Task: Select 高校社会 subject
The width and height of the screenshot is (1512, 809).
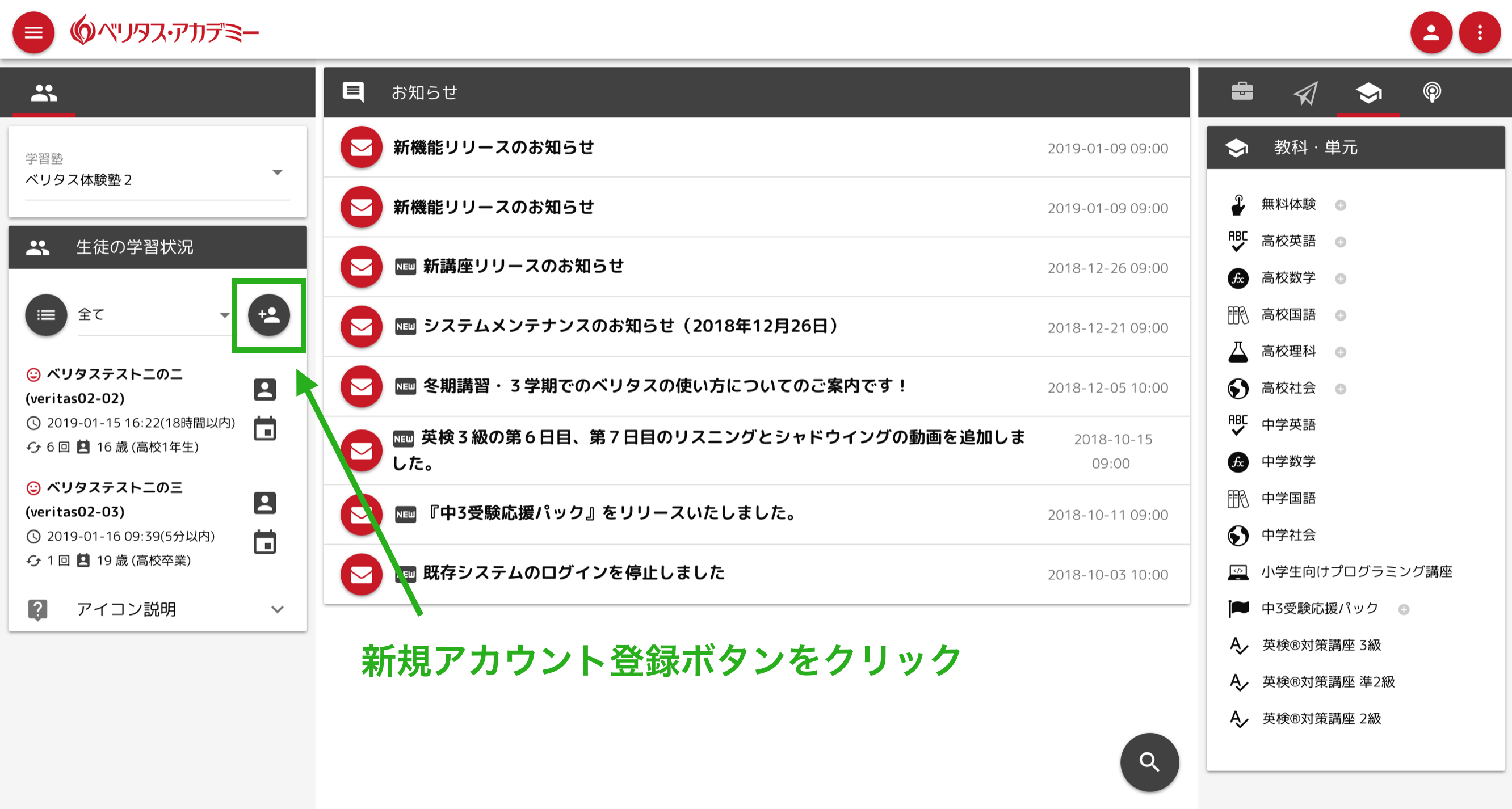Action: click(x=1288, y=388)
